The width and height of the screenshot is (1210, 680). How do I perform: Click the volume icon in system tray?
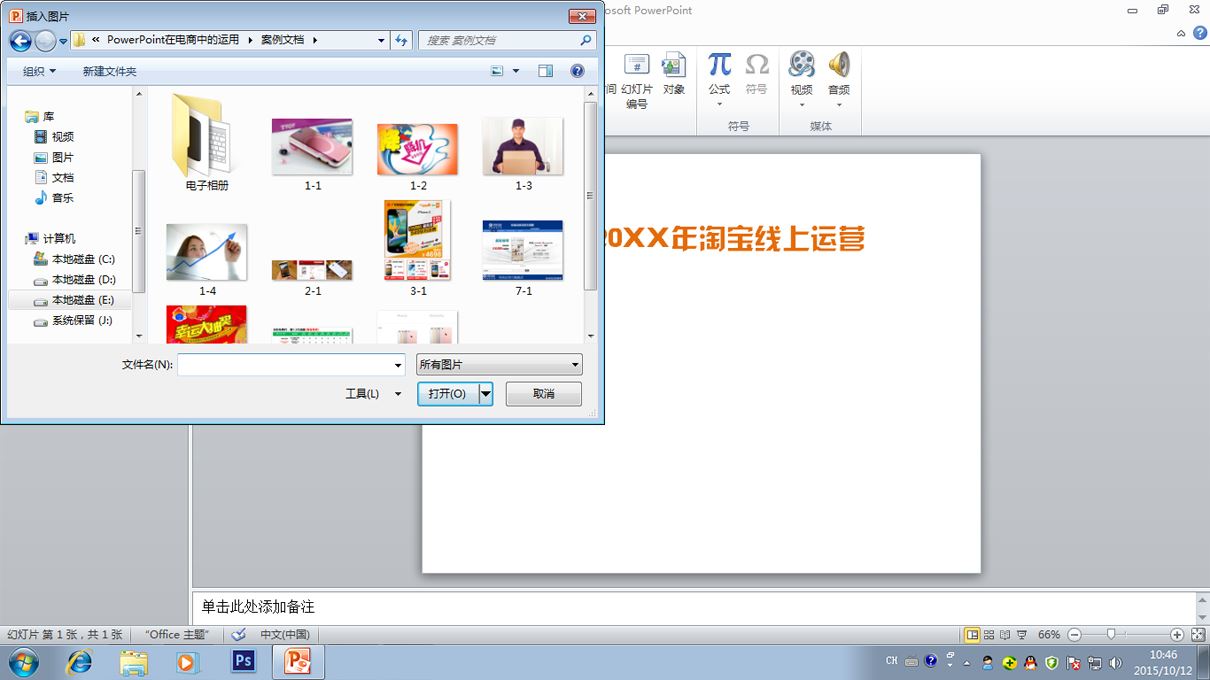click(1116, 662)
